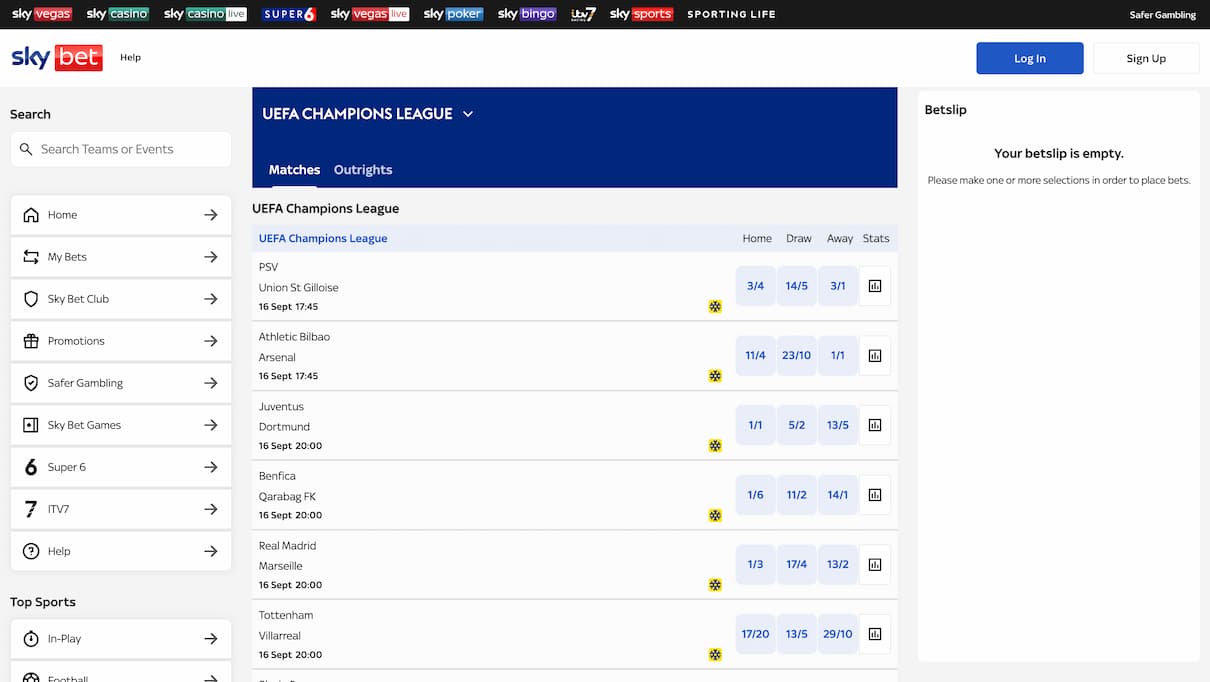The height and width of the screenshot is (682, 1210).
Task: Select Union St Gilloise away odds 3/1
Action: [838, 286]
